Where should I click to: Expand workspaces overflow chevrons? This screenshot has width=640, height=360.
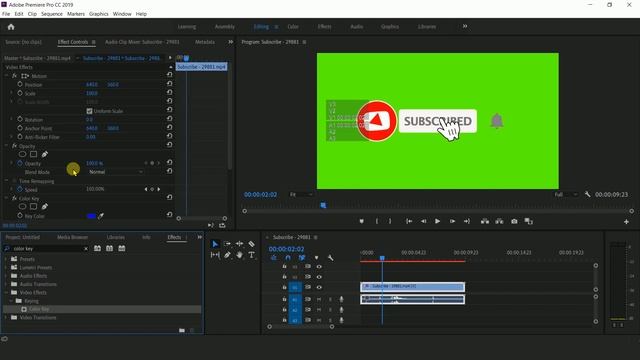click(x=465, y=27)
